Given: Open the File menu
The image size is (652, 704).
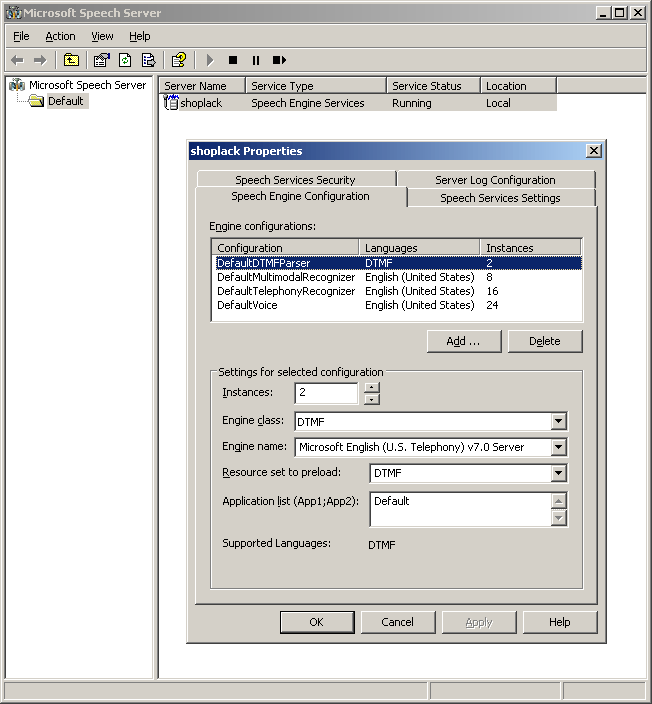Looking at the screenshot, I should click(x=21, y=36).
